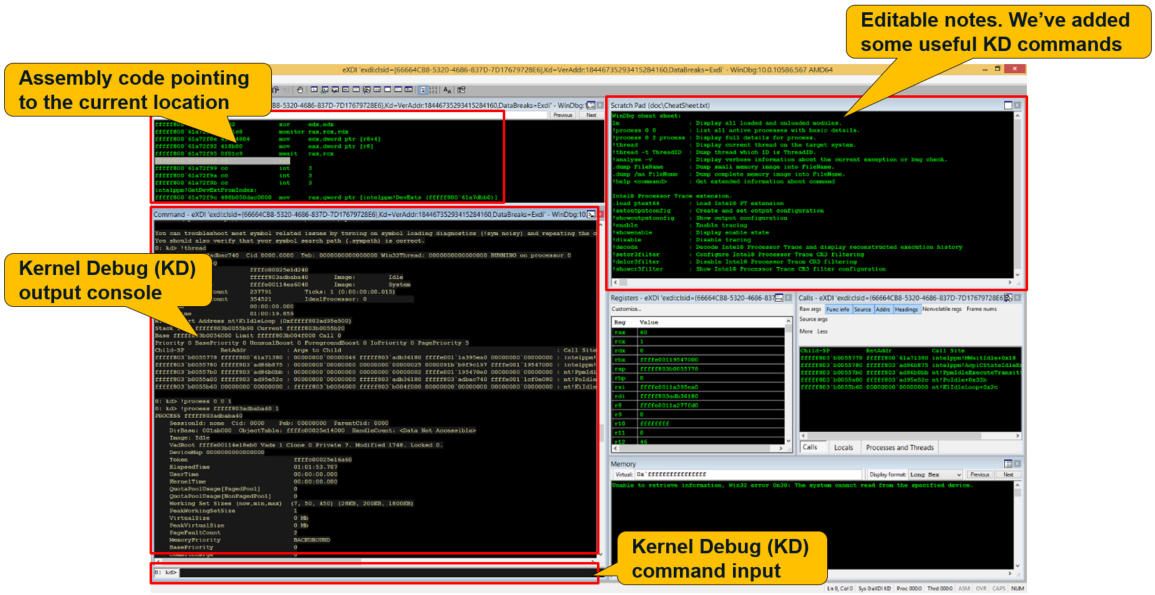Toggle Source option in Calls window

click(x=862, y=309)
